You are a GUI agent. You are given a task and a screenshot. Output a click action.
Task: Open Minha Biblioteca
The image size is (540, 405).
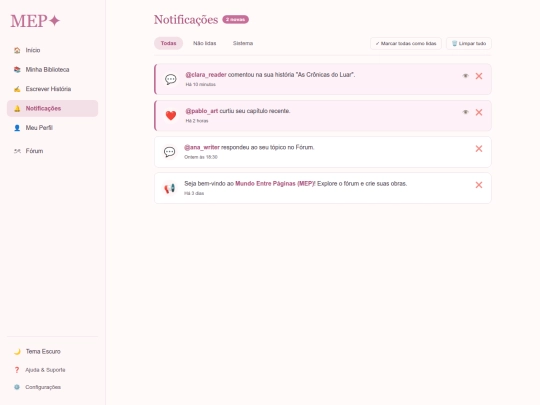pyautogui.click(x=52, y=70)
